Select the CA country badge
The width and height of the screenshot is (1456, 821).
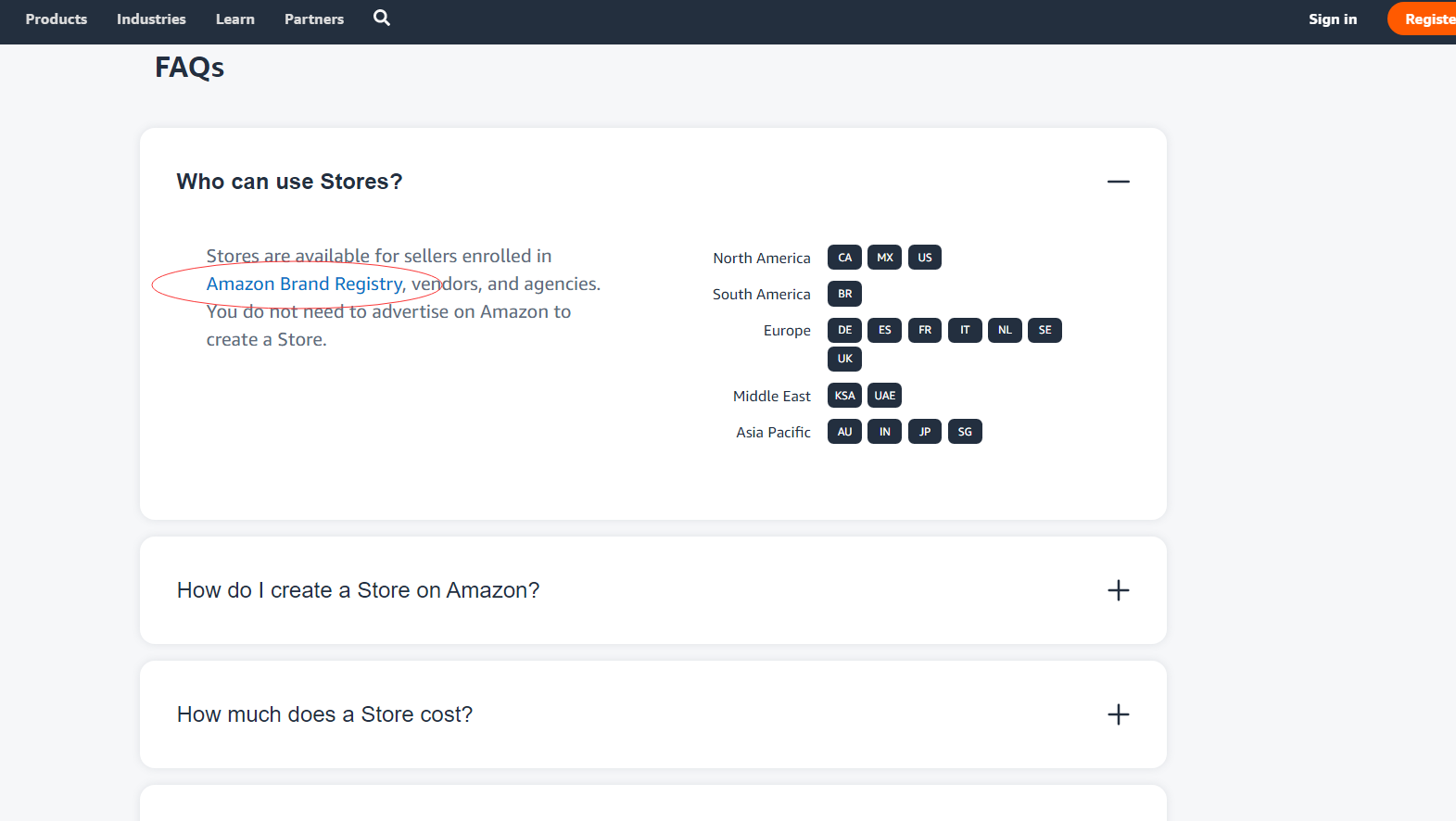[x=844, y=258]
